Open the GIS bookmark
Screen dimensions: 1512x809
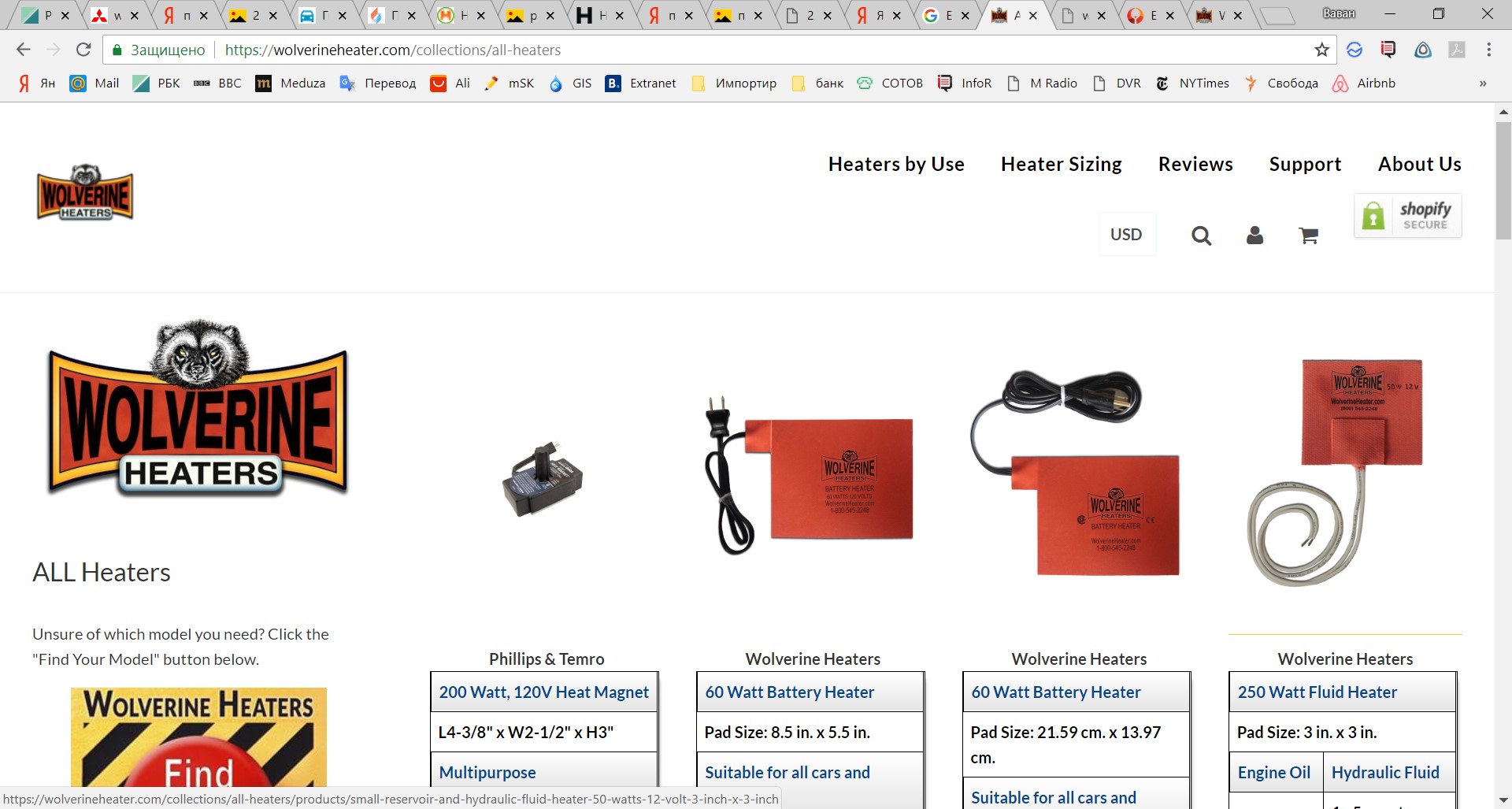pyautogui.click(x=570, y=83)
